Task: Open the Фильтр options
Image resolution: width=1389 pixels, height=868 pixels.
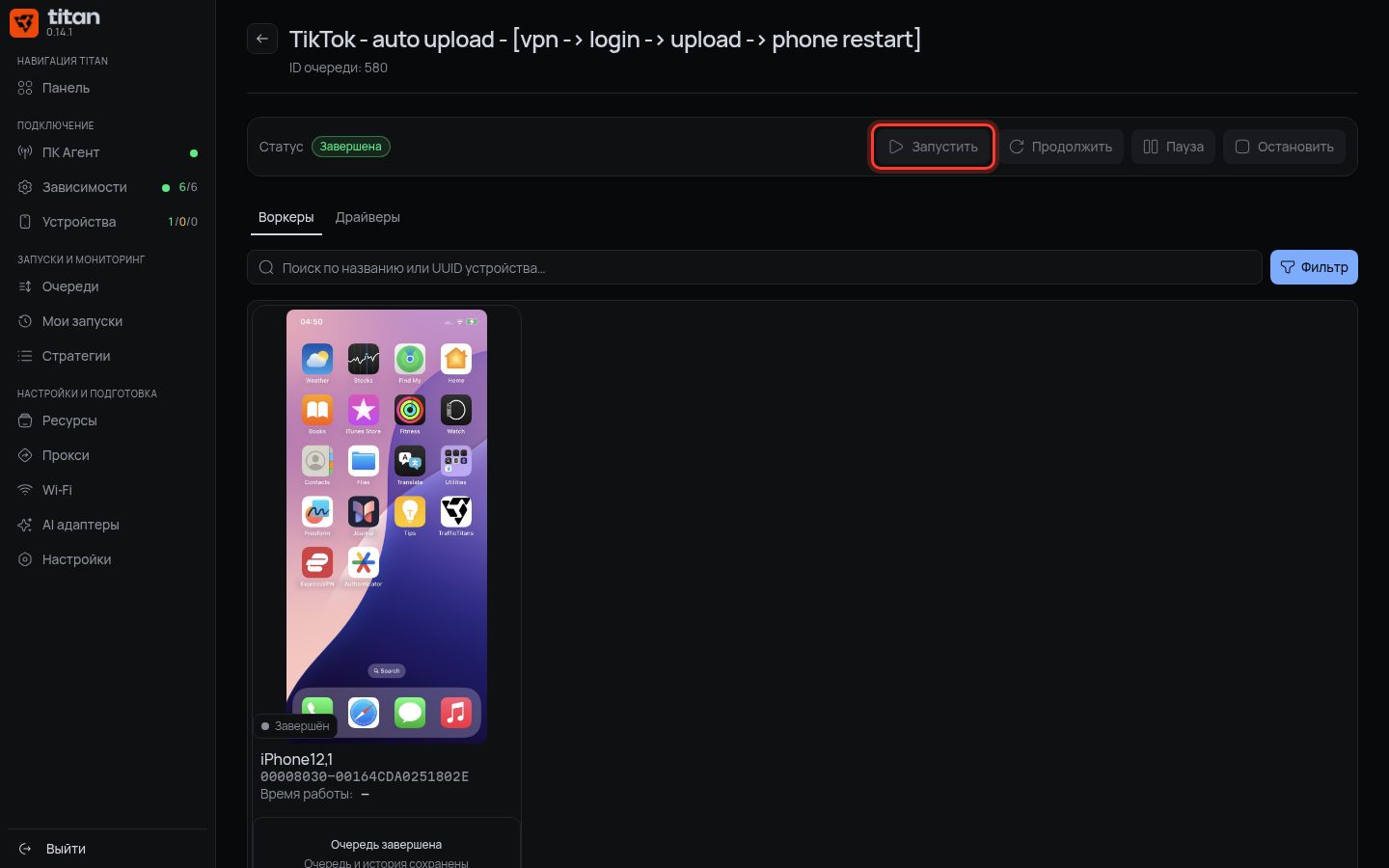Action: [1314, 267]
